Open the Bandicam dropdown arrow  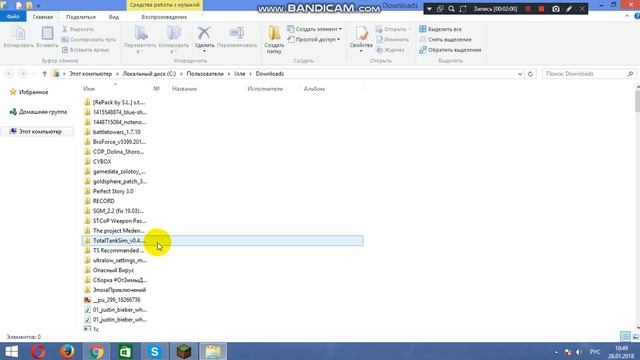429,9
